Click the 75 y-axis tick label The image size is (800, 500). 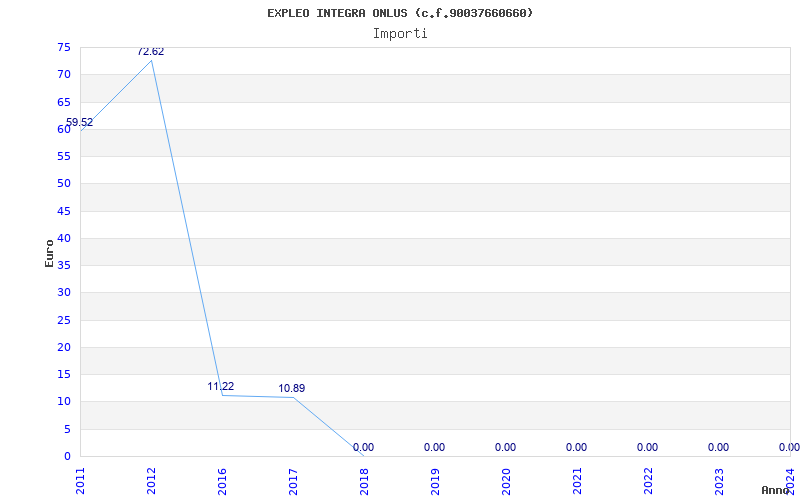click(64, 48)
